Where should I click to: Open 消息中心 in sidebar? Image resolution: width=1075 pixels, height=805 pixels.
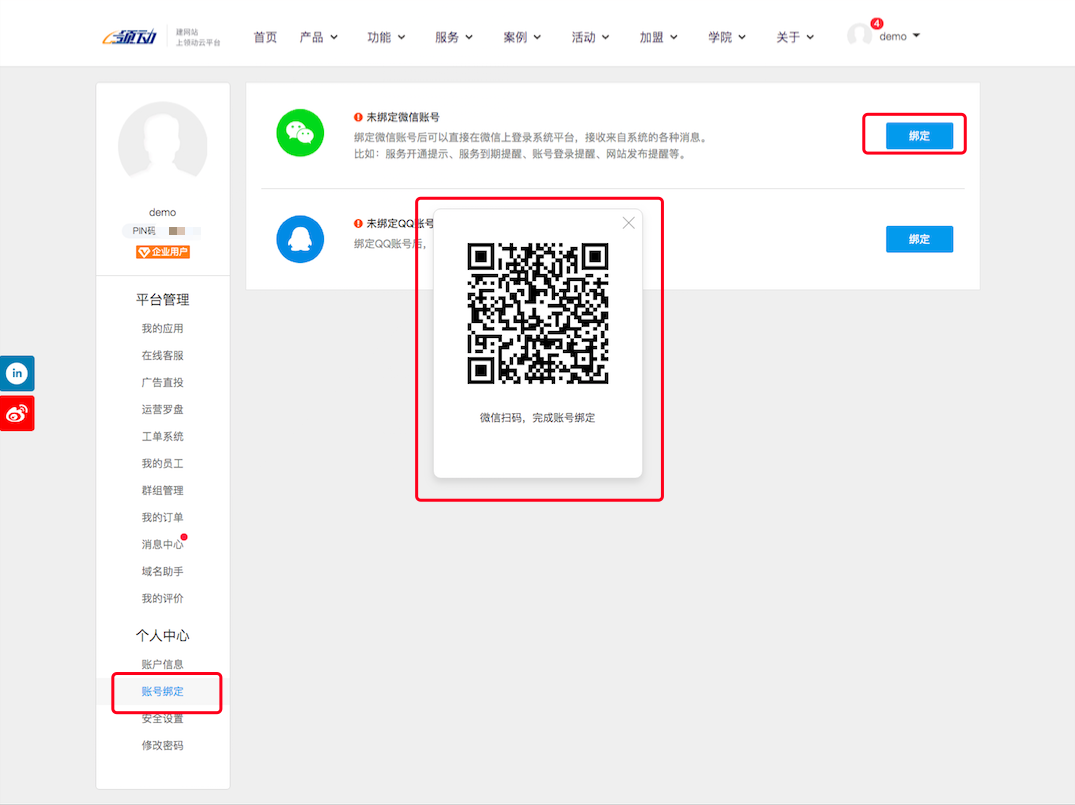162,545
